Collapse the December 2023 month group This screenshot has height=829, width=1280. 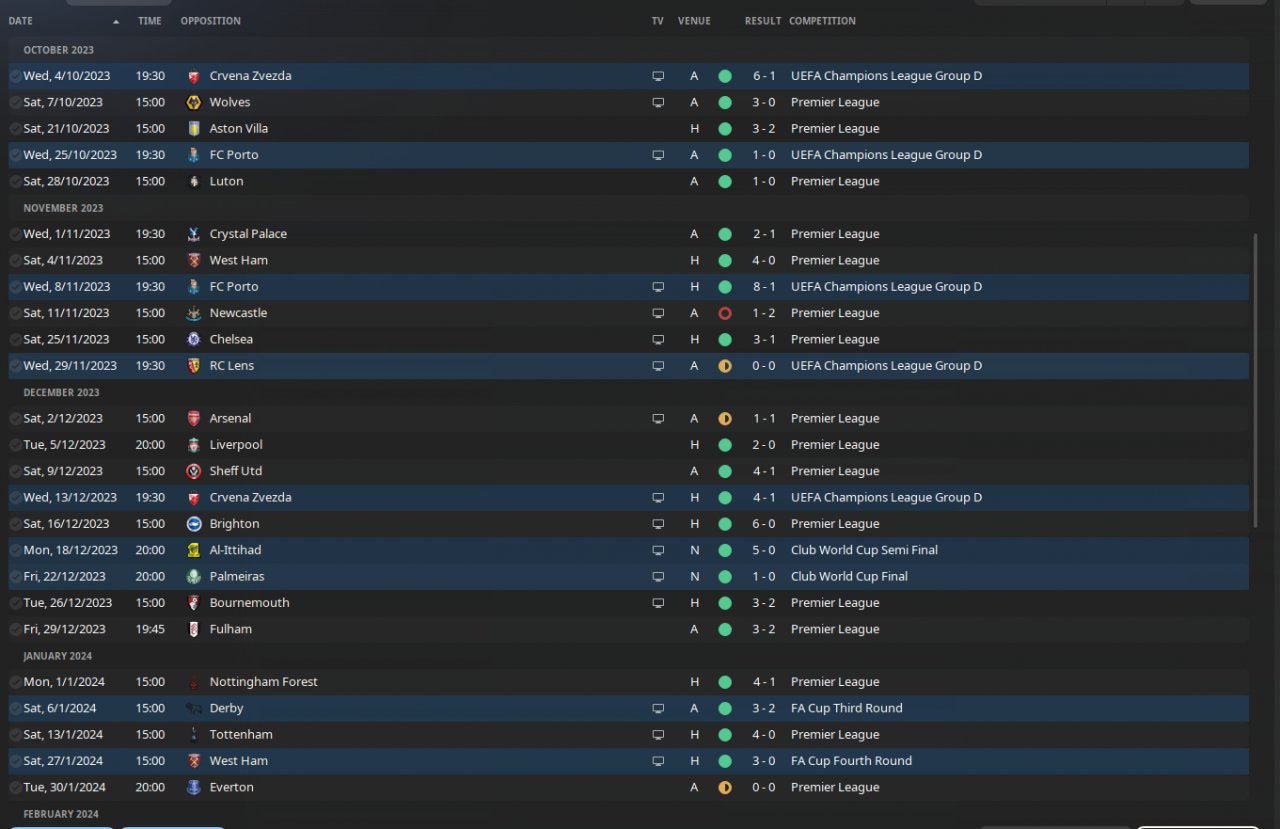[x=61, y=392]
